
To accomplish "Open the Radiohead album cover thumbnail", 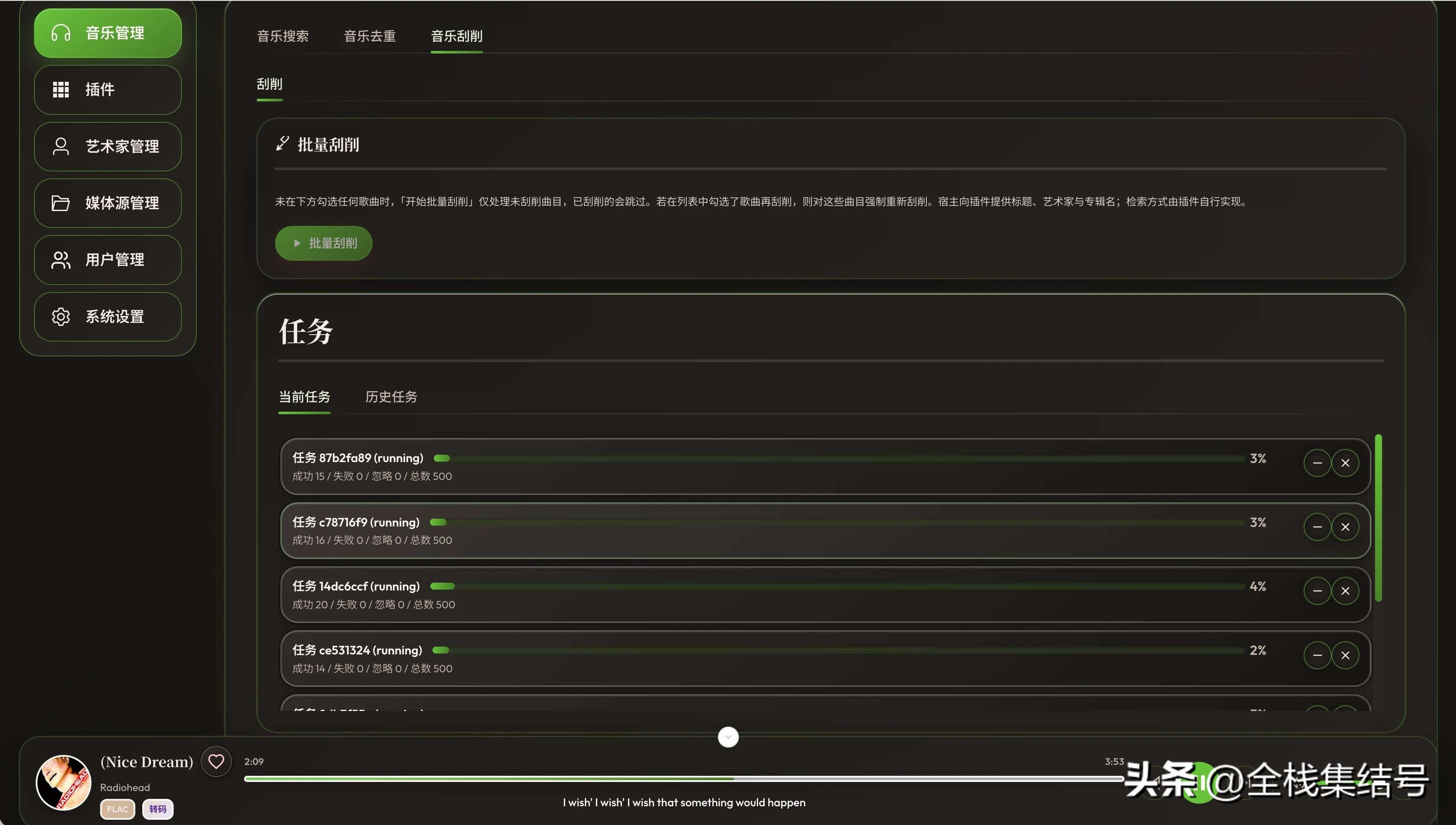I will pos(64,782).
